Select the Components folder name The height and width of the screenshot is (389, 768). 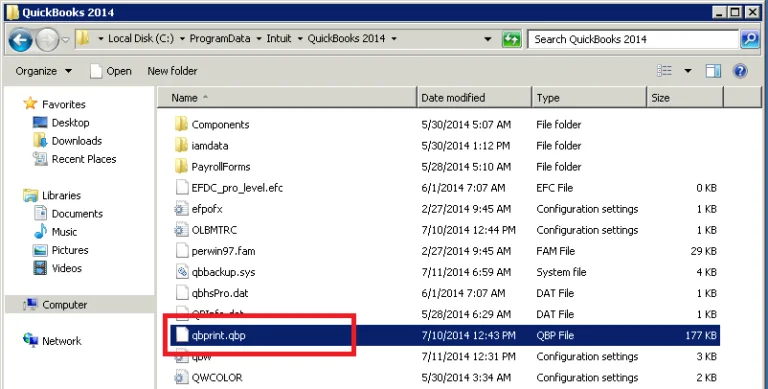(220, 124)
